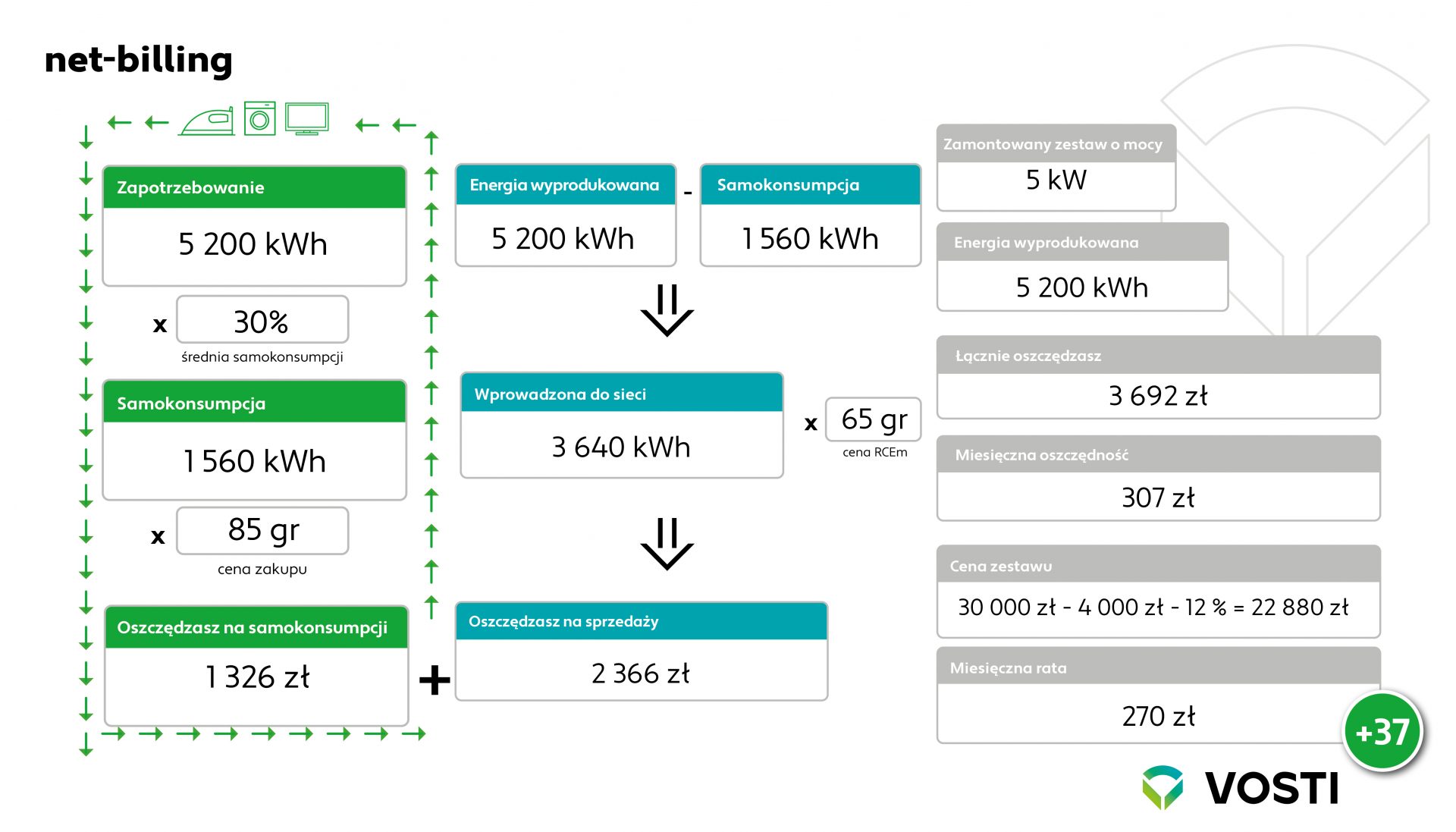
Task: Click the 22 880 zł price calculation
Action: tap(1153, 607)
